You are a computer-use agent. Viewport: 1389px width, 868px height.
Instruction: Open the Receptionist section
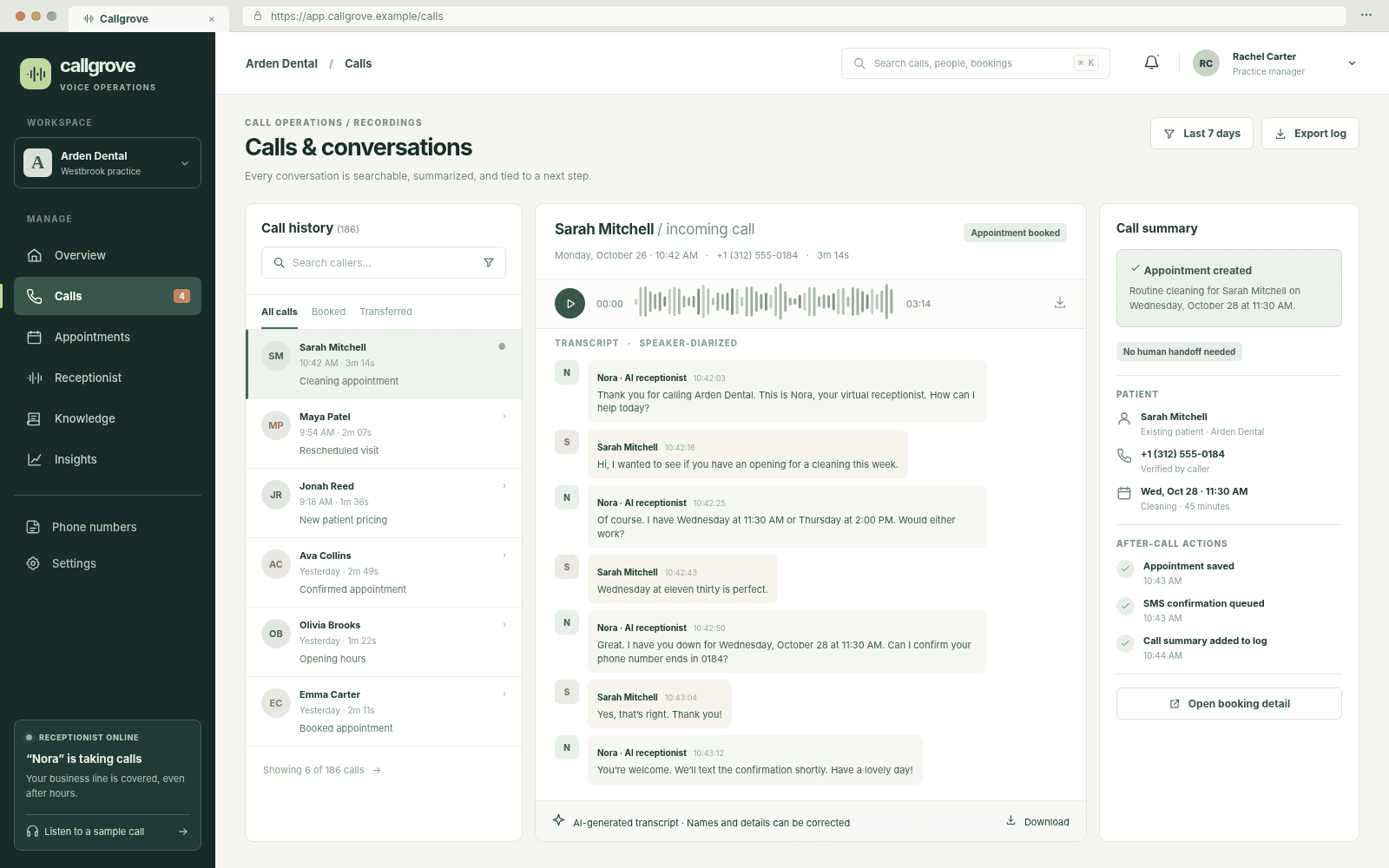click(108, 378)
